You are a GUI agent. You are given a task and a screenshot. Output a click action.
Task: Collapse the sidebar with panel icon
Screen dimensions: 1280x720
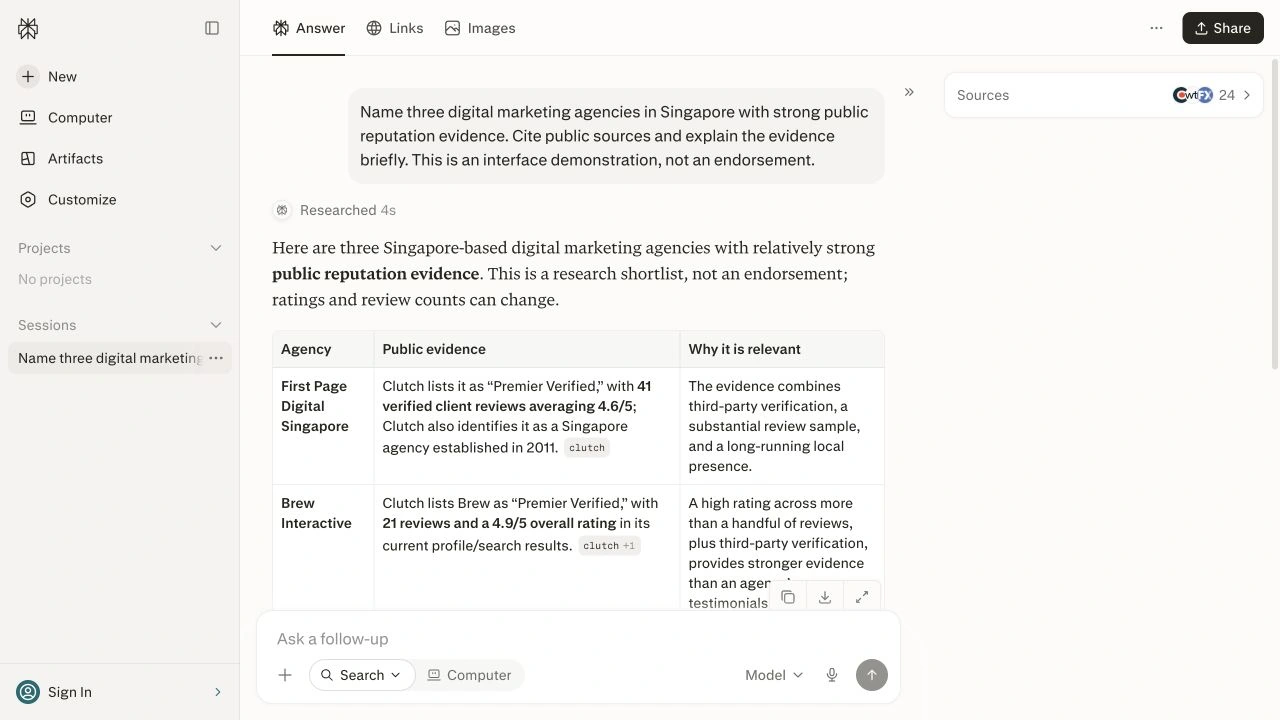point(212,28)
